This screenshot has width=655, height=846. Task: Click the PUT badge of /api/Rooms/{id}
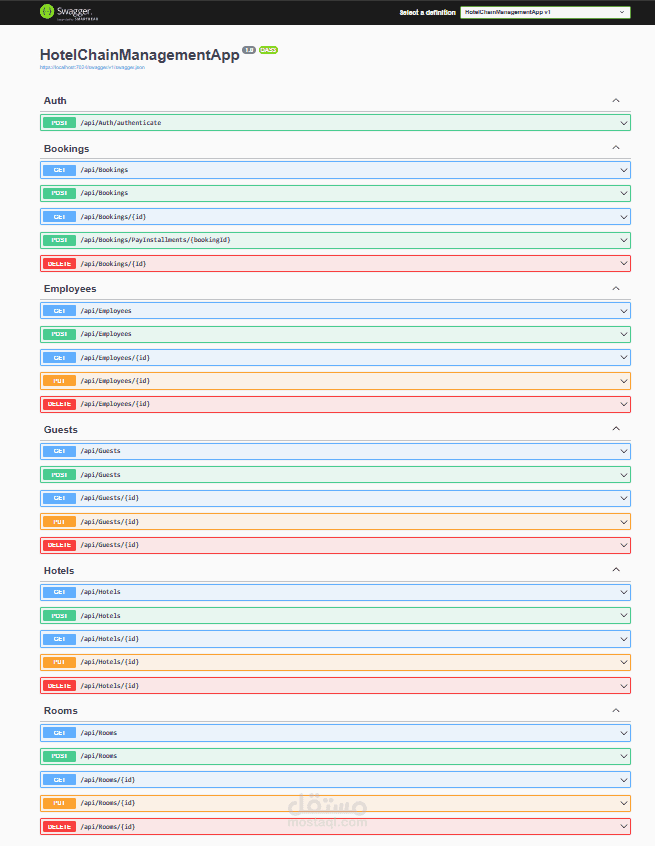[59, 803]
